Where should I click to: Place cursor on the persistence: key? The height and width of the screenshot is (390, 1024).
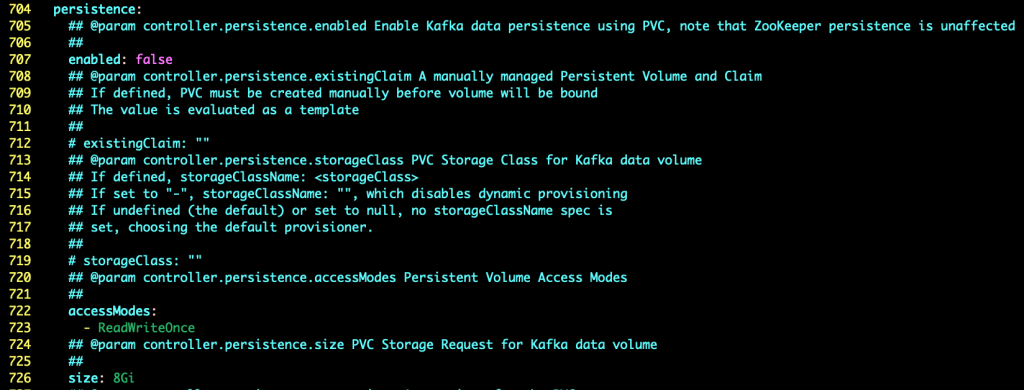coord(97,10)
